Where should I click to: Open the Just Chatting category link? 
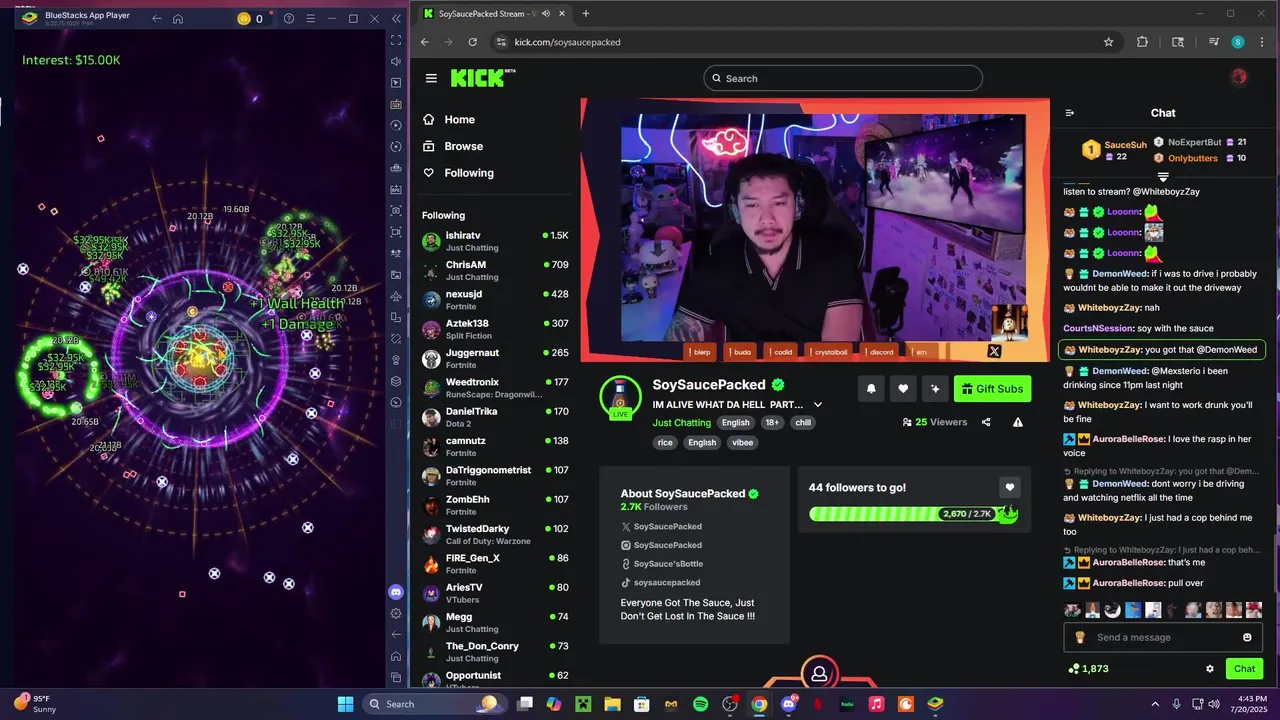coord(682,423)
